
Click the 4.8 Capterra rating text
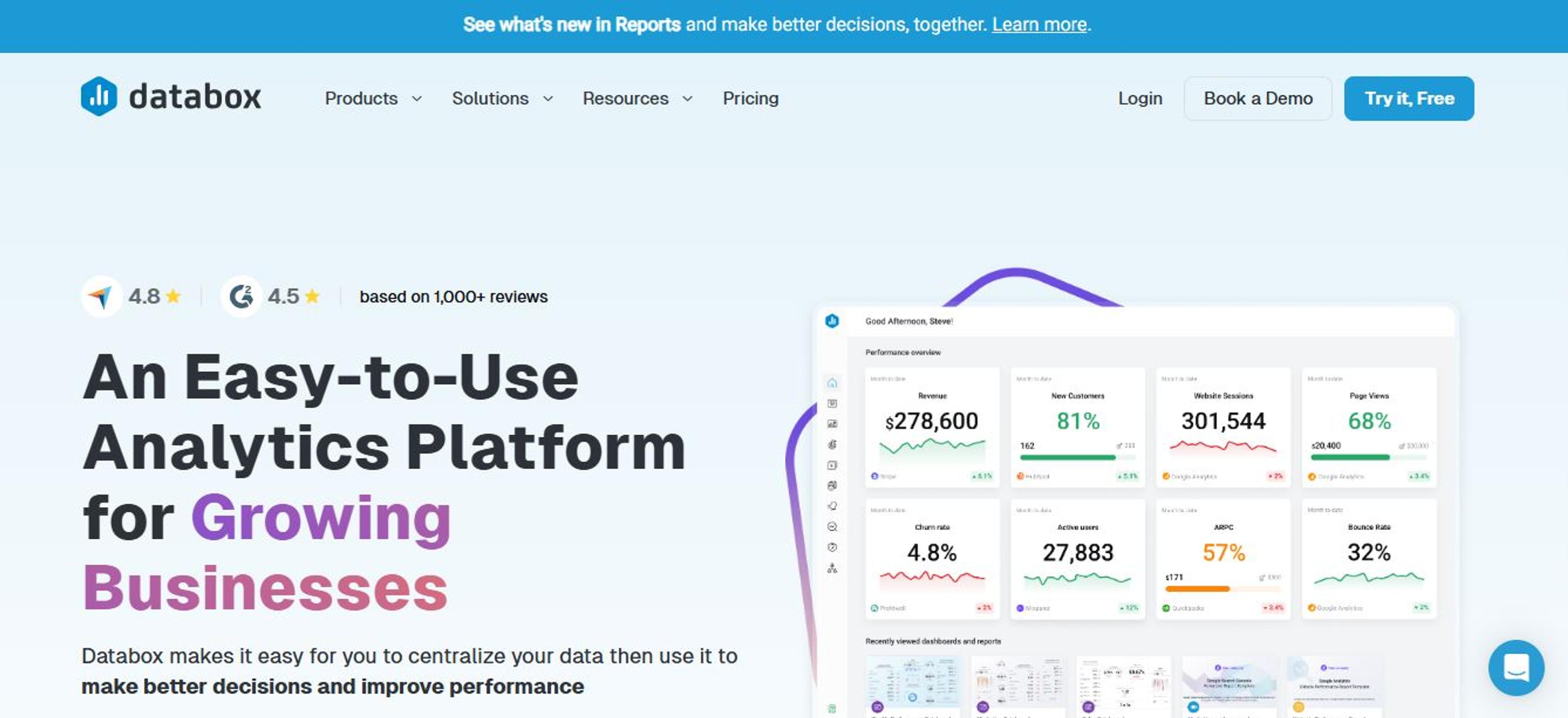(144, 296)
